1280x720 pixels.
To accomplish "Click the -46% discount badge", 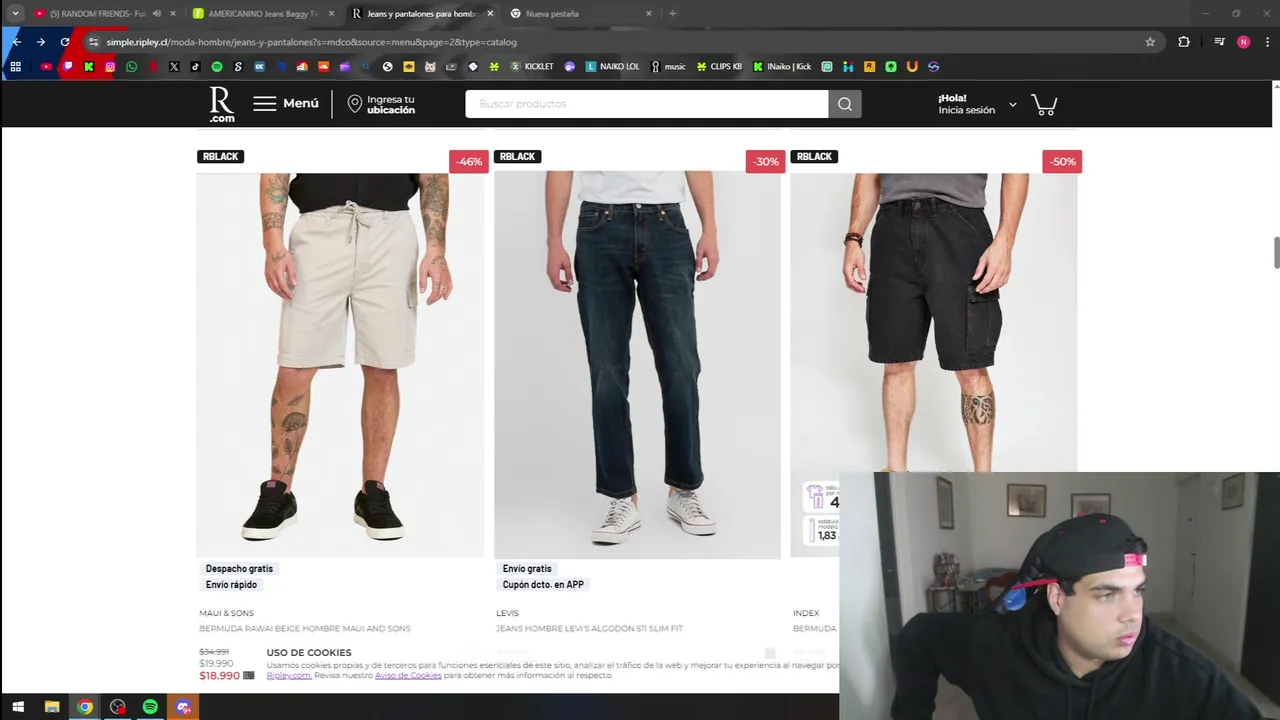I will click(x=469, y=162).
